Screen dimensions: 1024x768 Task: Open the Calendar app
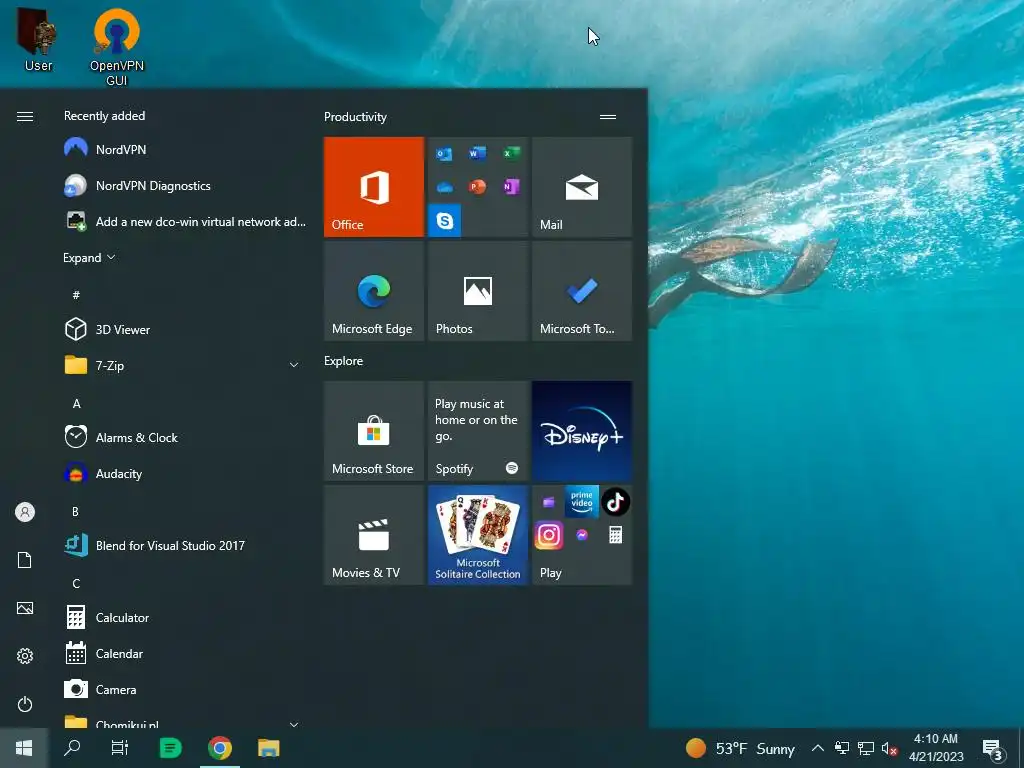(183, 654)
